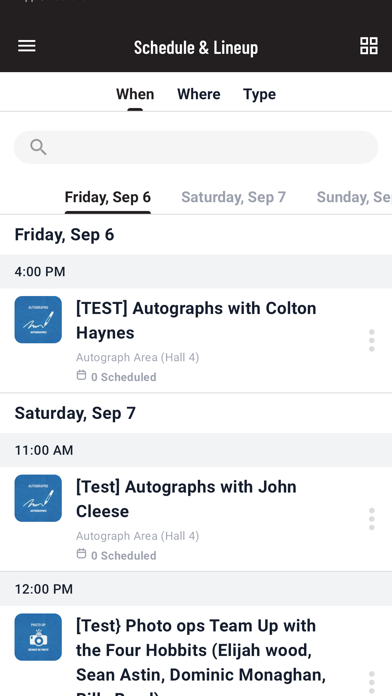Viewport: 392px width, 696px height.
Task: Switch to the Type tab
Action: pyautogui.click(x=259, y=94)
